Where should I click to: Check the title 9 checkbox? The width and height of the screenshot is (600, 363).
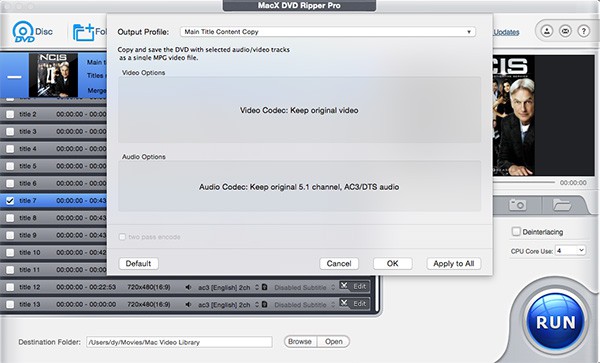point(10,235)
